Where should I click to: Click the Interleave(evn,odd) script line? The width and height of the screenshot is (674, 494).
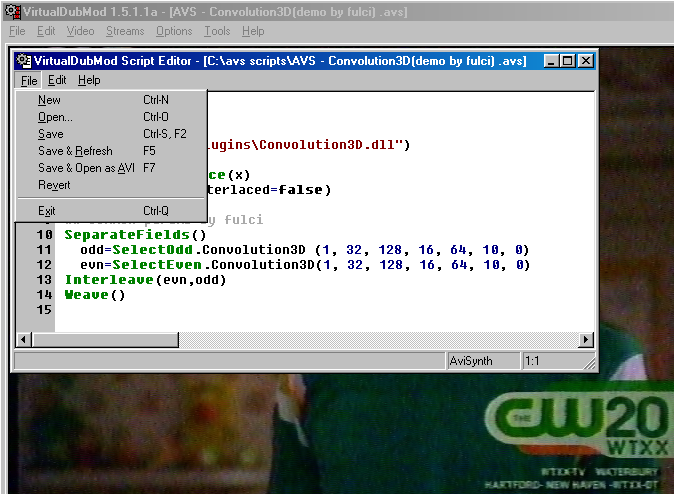tap(145, 280)
